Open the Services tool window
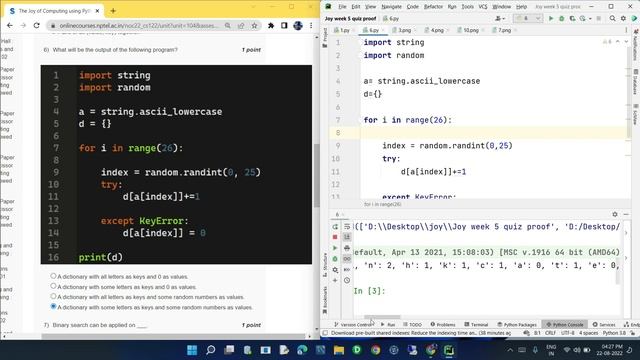Screen dimensions: 640x360 tap(604, 324)
